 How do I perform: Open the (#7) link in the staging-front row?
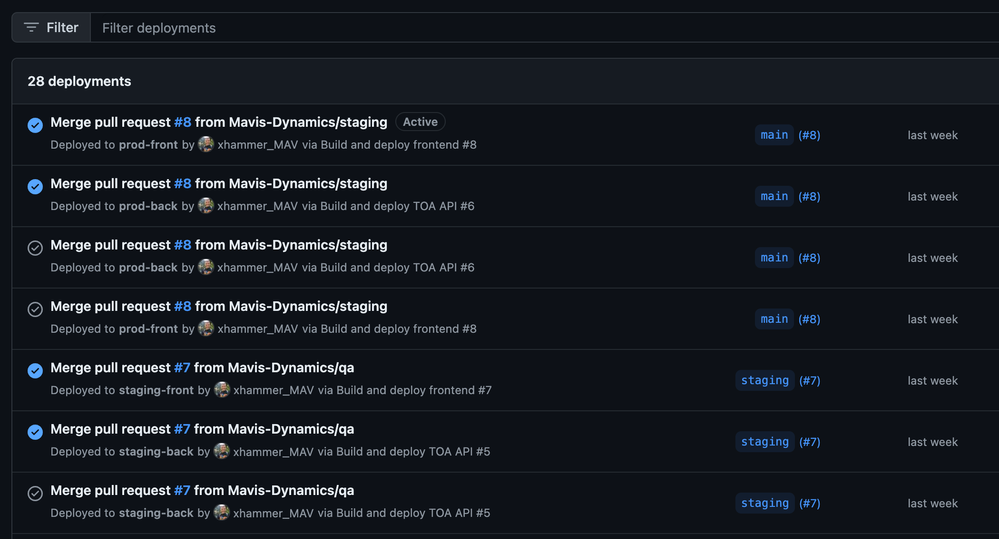[x=810, y=380]
